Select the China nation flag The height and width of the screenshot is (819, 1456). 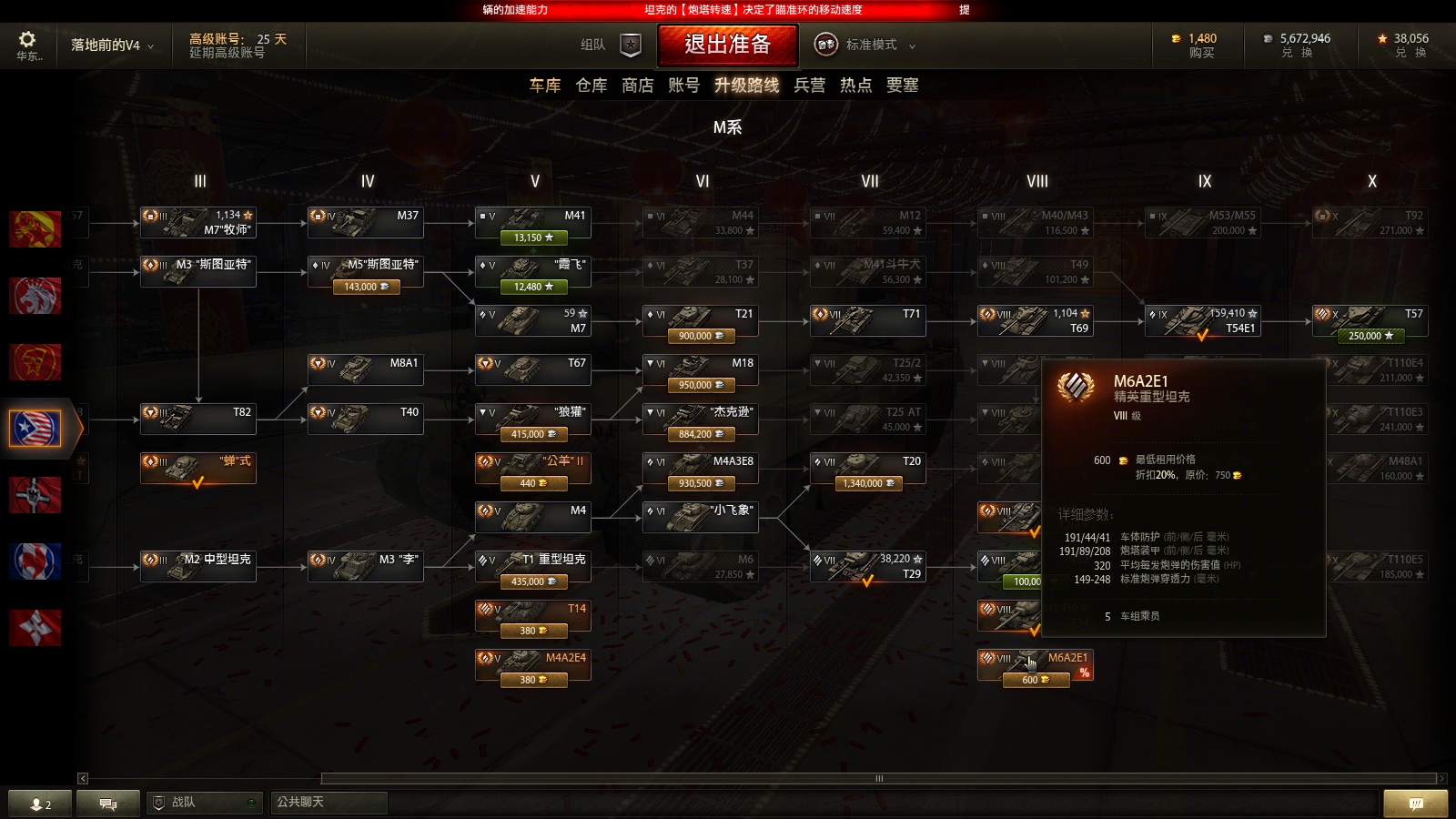pyautogui.click(x=35, y=362)
